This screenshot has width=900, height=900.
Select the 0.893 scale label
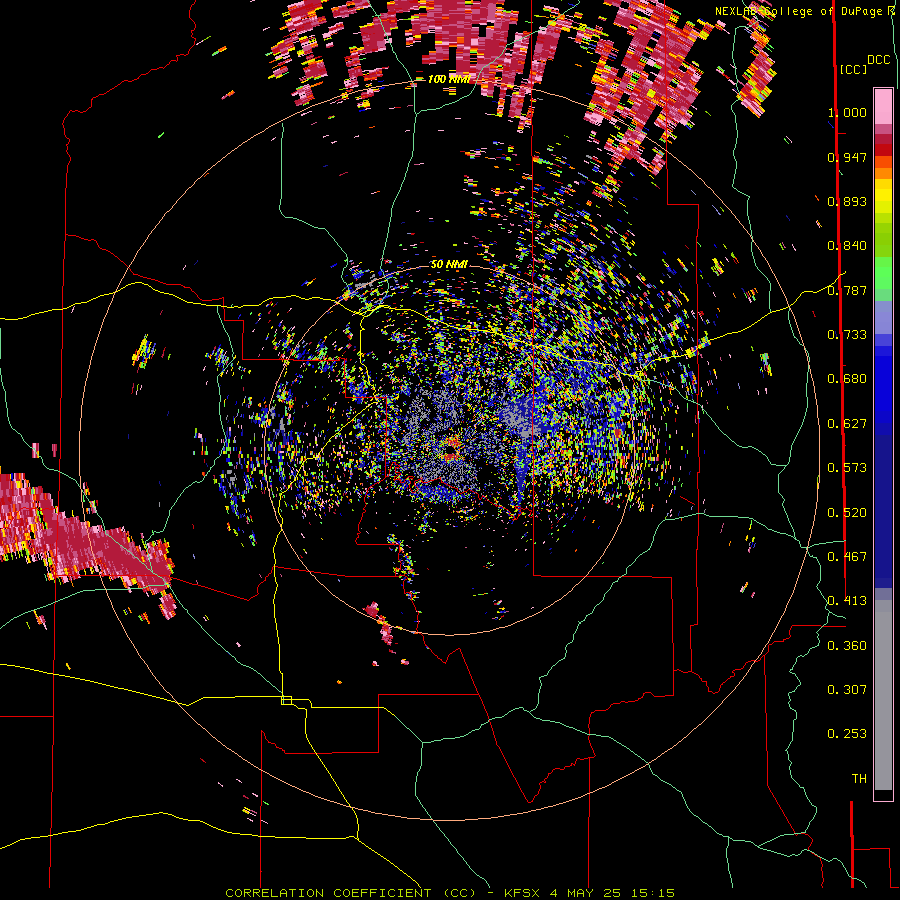[x=847, y=201]
